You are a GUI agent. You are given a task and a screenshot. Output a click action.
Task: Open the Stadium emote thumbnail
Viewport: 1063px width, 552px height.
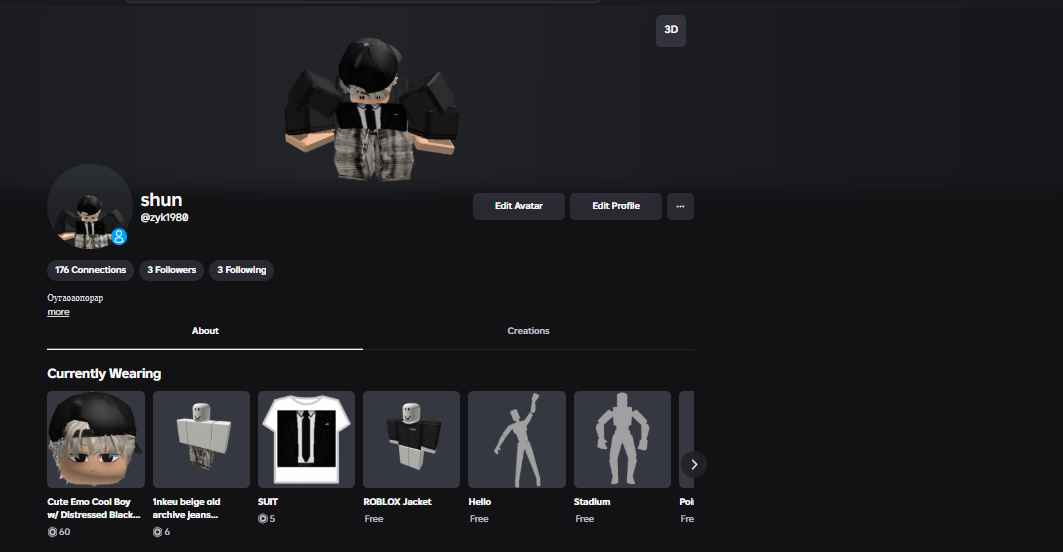click(622, 439)
